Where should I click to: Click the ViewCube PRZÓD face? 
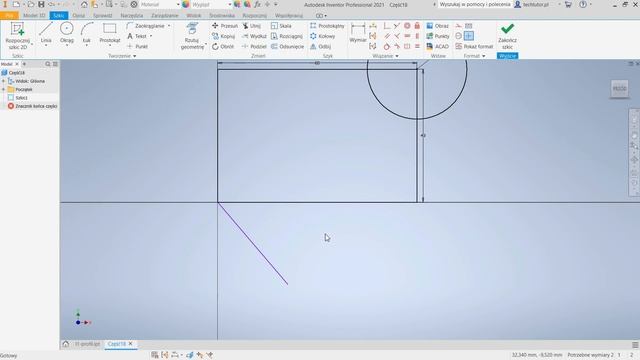pyautogui.click(x=619, y=89)
